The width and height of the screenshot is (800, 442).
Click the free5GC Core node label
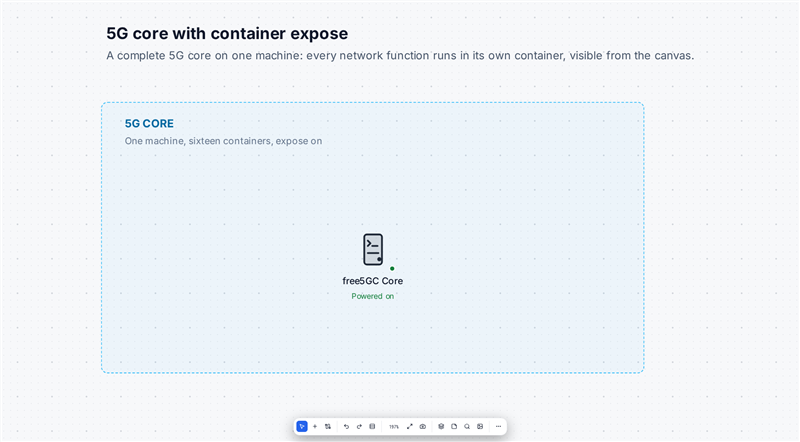(372, 281)
